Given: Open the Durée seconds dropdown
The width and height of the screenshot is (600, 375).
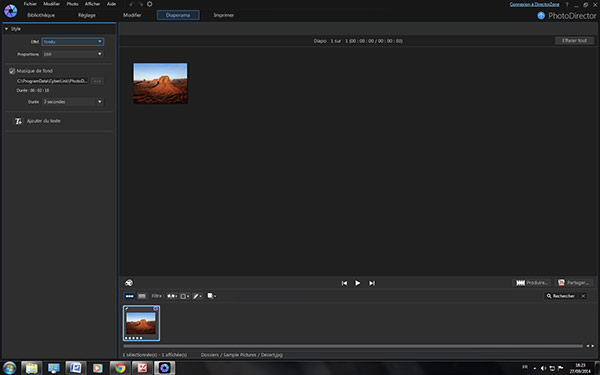Looking at the screenshot, I should [72, 102].
